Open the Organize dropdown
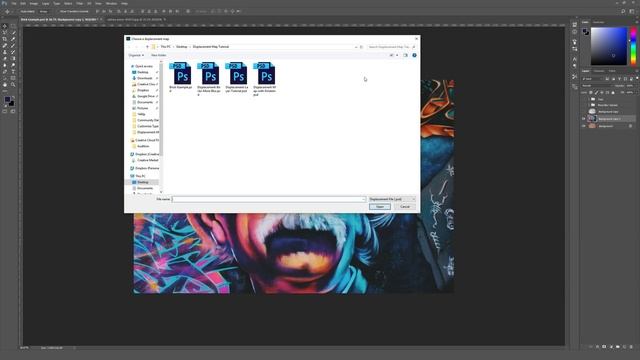Viewport: 640px width, 360px height. pyautogui.click(x=136, y=55)
